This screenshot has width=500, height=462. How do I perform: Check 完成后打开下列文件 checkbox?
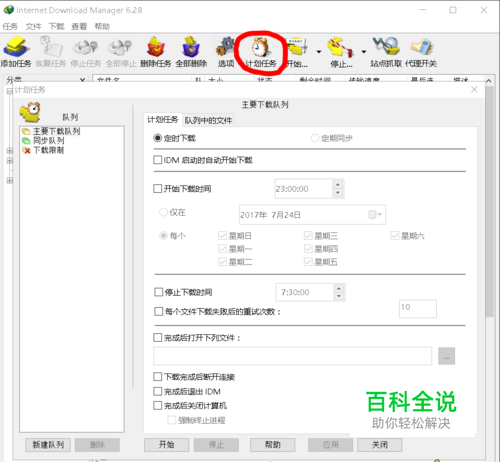[157, 338]
